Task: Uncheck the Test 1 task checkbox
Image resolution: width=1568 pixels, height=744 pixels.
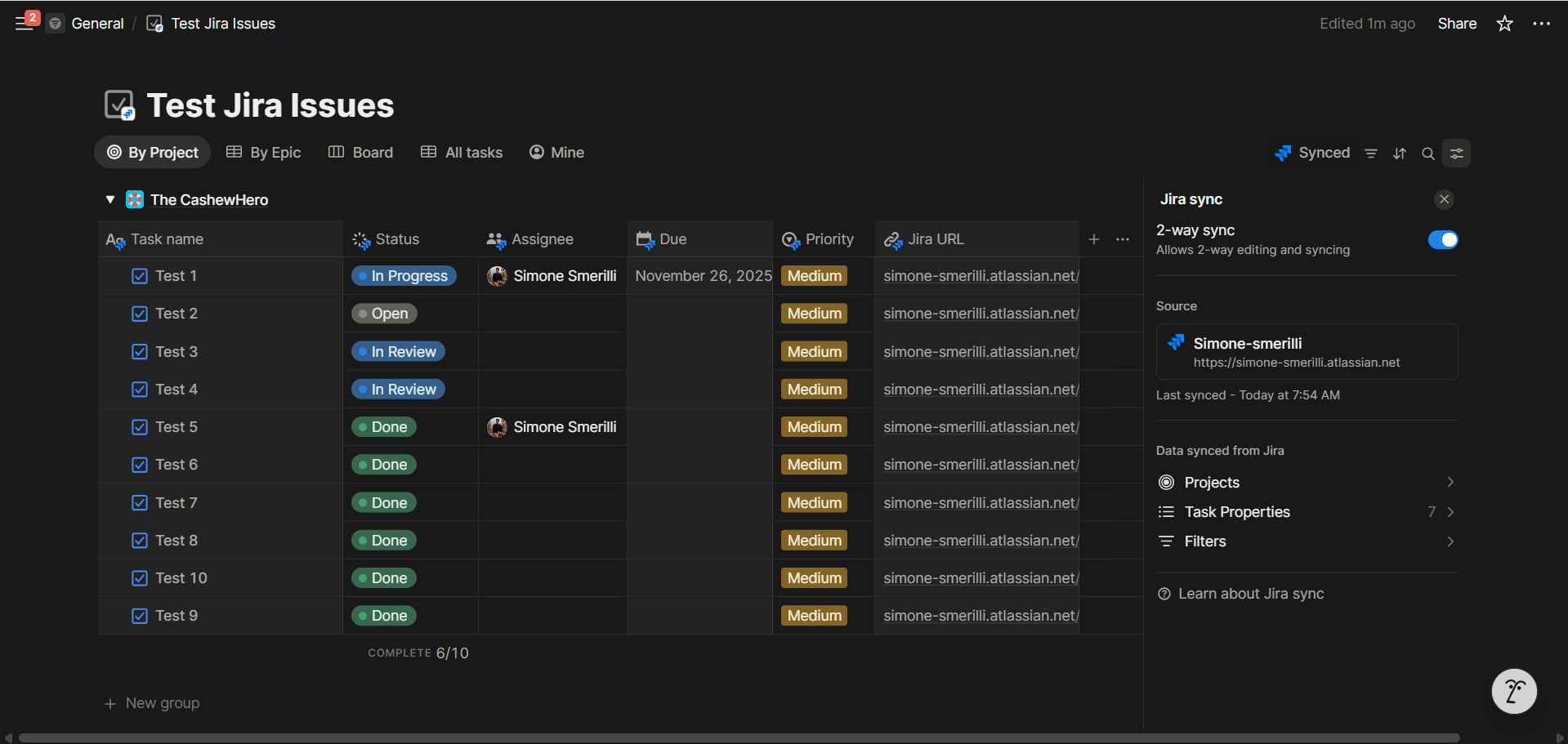Action: coord(139,276)
